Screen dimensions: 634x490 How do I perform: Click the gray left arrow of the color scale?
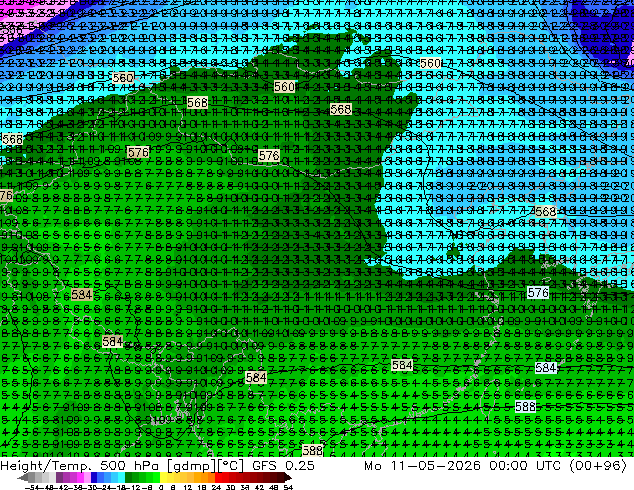click(23, 478)
